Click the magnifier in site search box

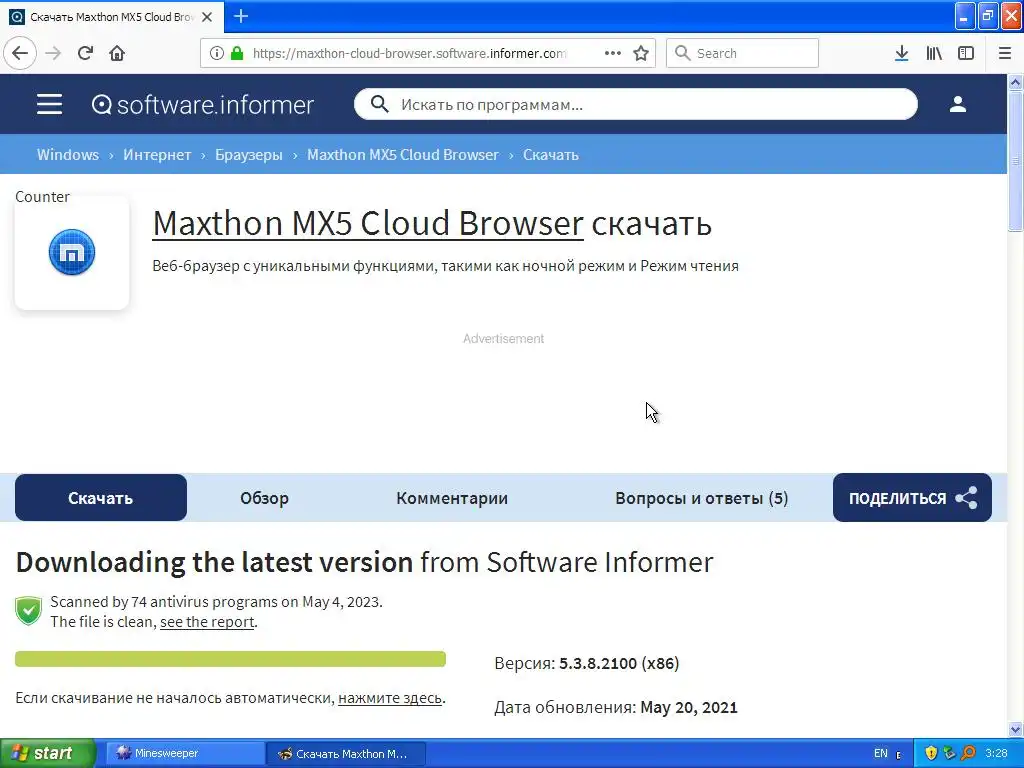point(379,104)
